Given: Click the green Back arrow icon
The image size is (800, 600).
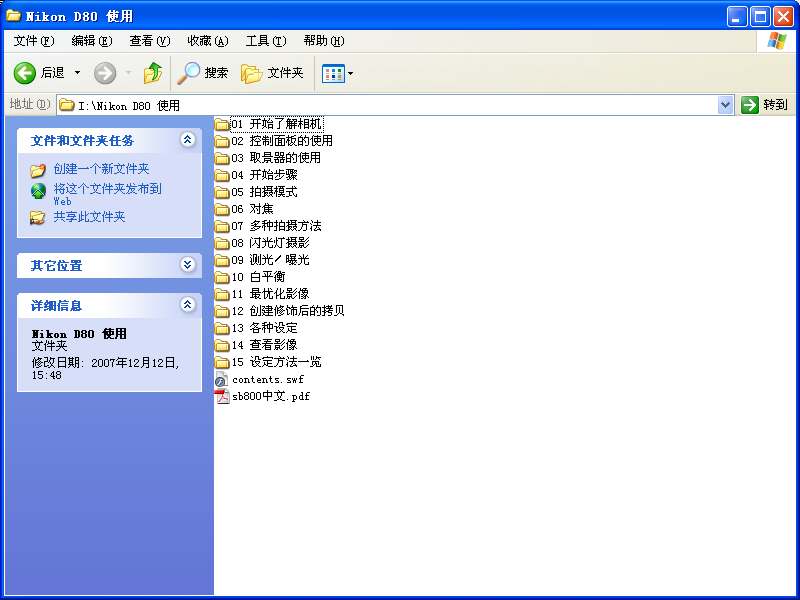Looking at the screenshot, I should (x=24, y=73).
